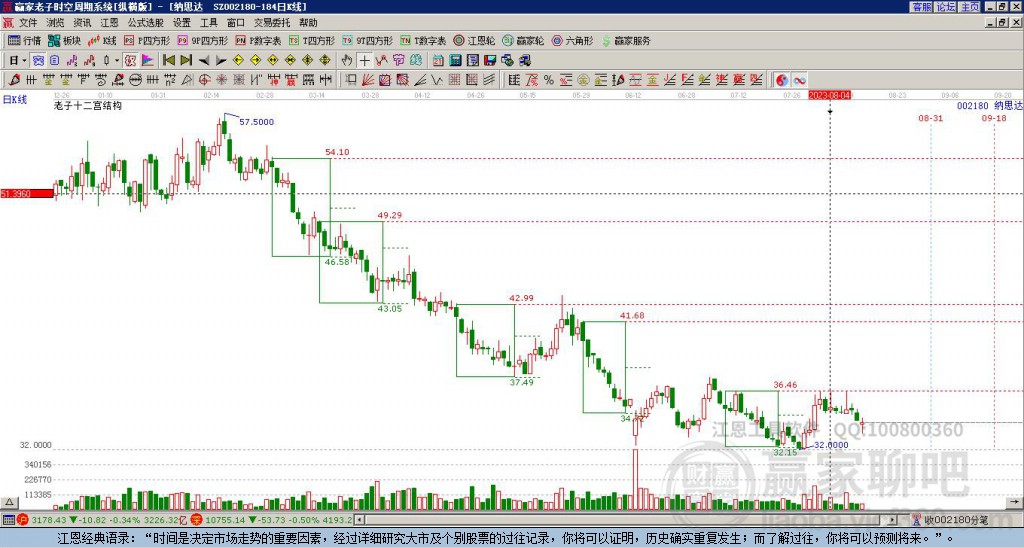Click the 42.99 level label
This screenshot has width=1024, height=548.
[x=521, y=298]
